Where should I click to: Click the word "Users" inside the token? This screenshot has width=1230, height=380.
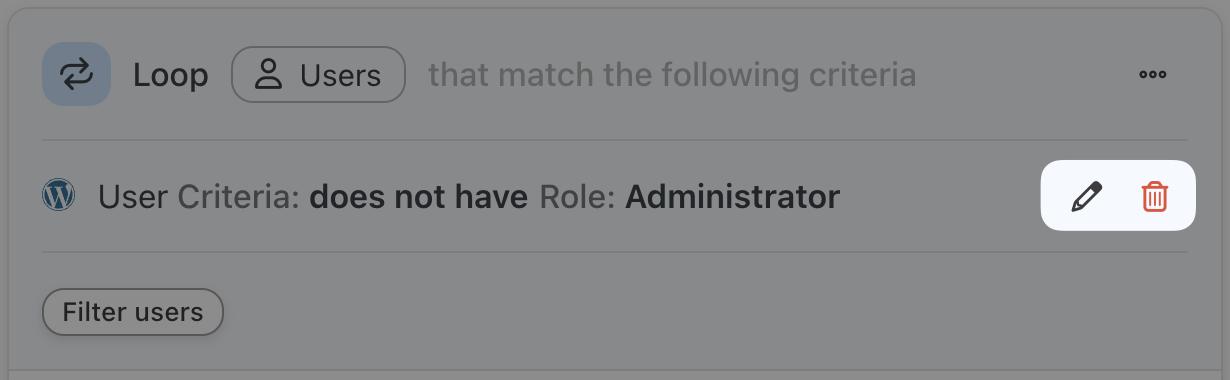pyautogui.click(x=340, y=75)
